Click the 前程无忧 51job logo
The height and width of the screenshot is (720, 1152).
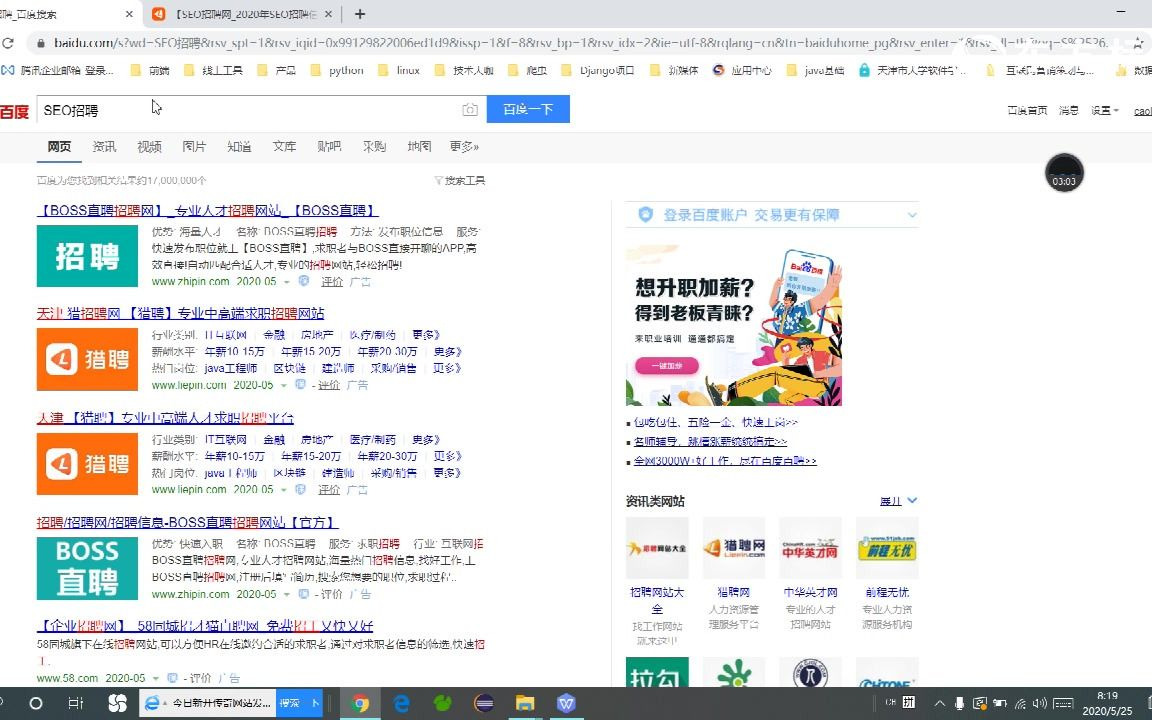886,548
